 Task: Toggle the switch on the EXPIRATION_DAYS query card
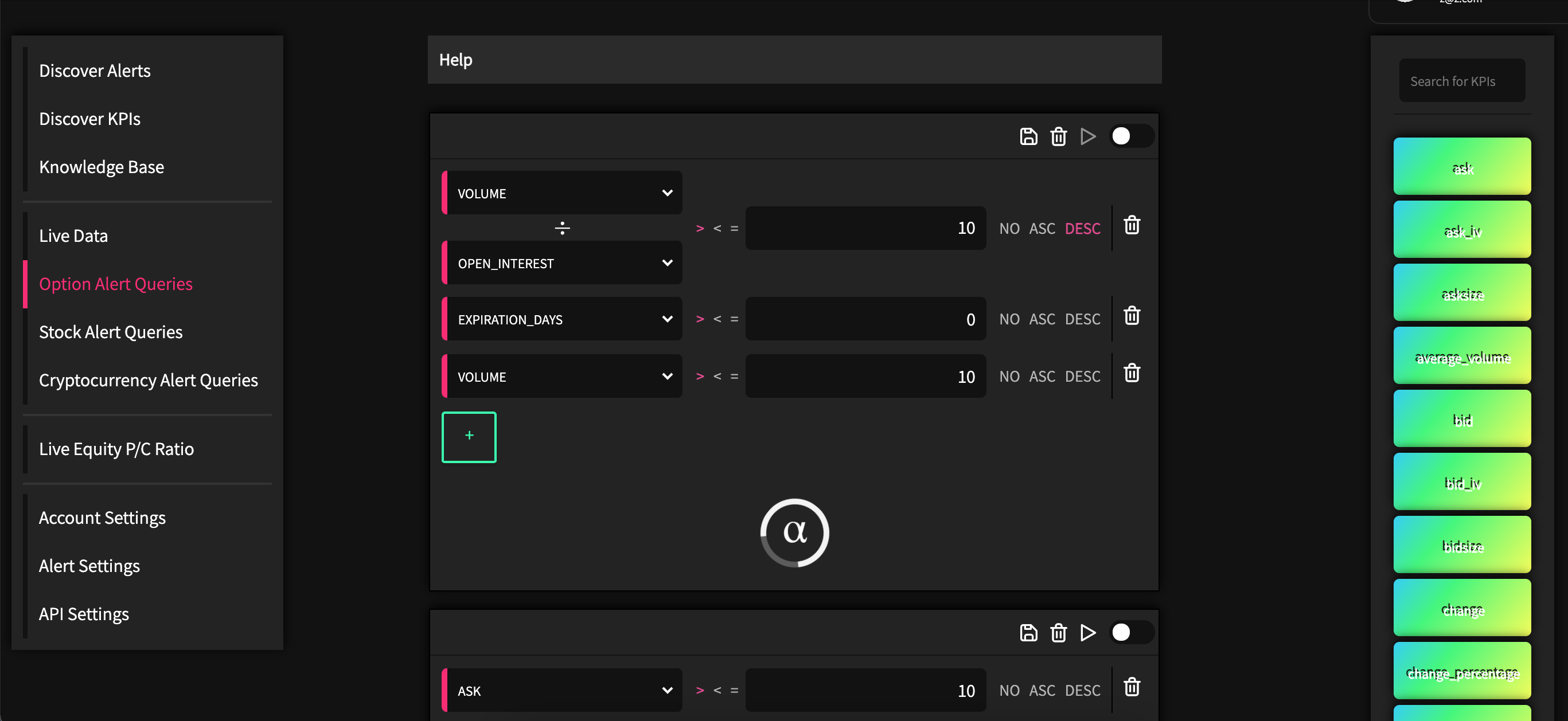pyautogui.click(x=1132, y=136)
